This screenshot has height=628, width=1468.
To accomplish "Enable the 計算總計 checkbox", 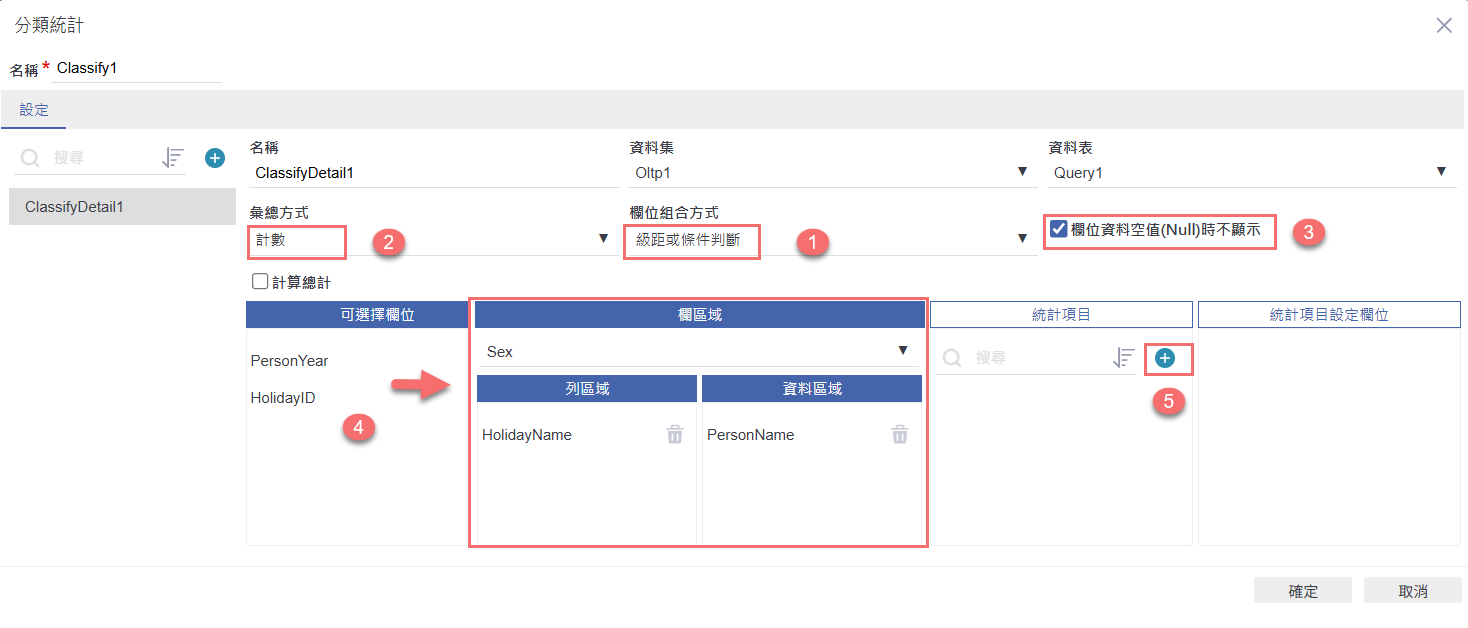I will pos(260,283).
